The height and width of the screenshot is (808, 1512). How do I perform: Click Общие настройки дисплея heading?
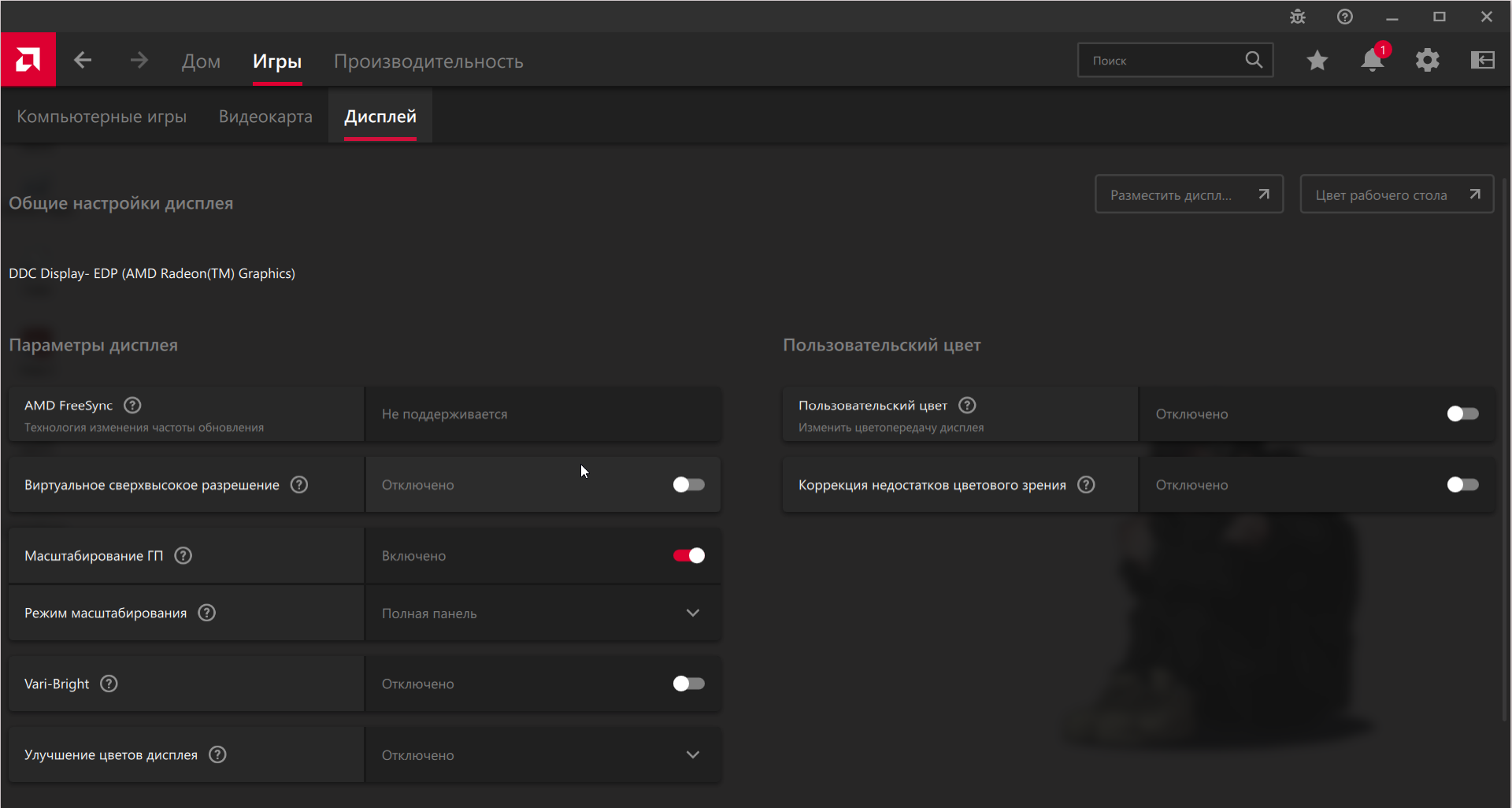click(x=121, y=203)
